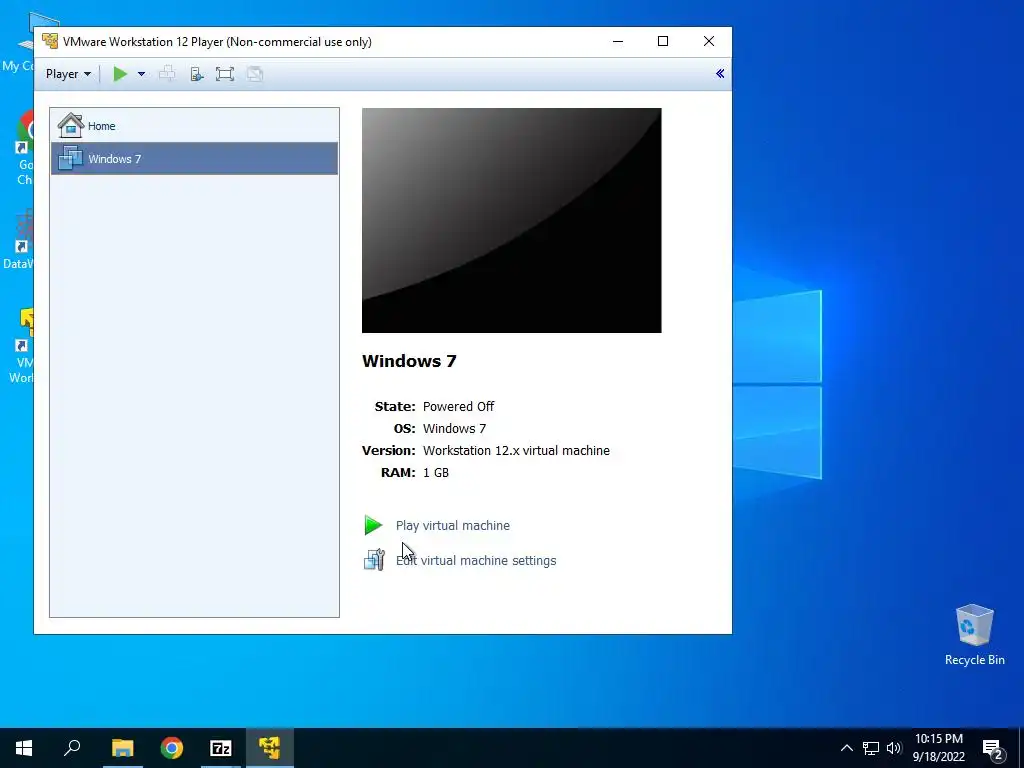1024x768 pixels.
Task: Open the Player menu
Action: click(x=68, y=74)
